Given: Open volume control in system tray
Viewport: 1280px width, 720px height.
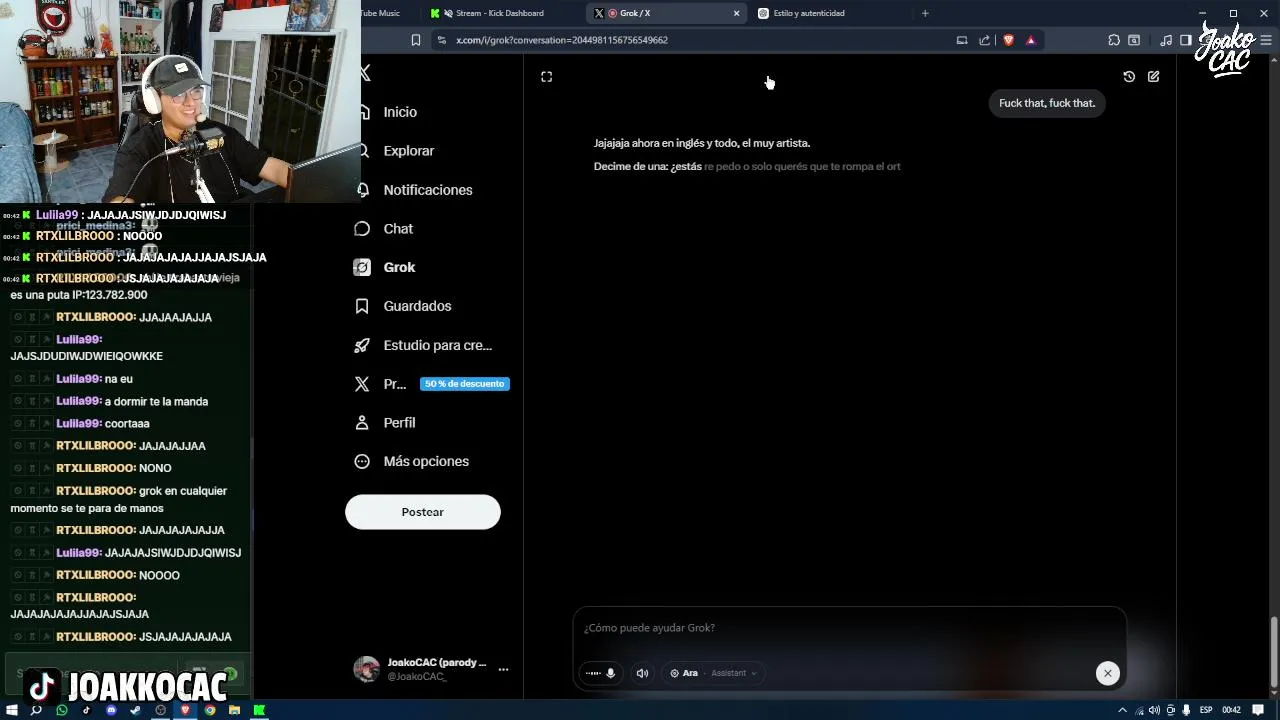Looking at the screenshot, I should pyautogui.click(x=1154, y=710).
